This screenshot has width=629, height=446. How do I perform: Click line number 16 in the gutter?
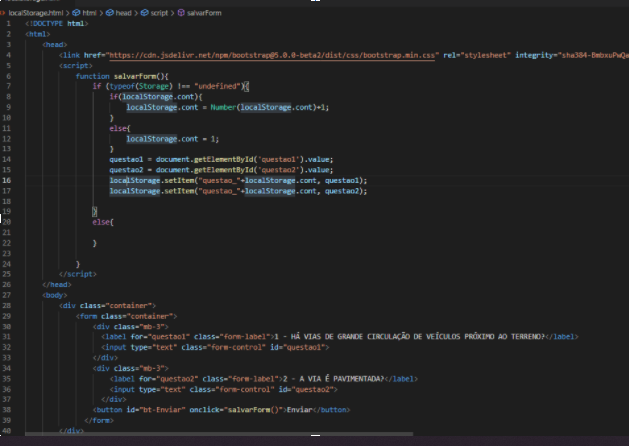coord(7,180)
